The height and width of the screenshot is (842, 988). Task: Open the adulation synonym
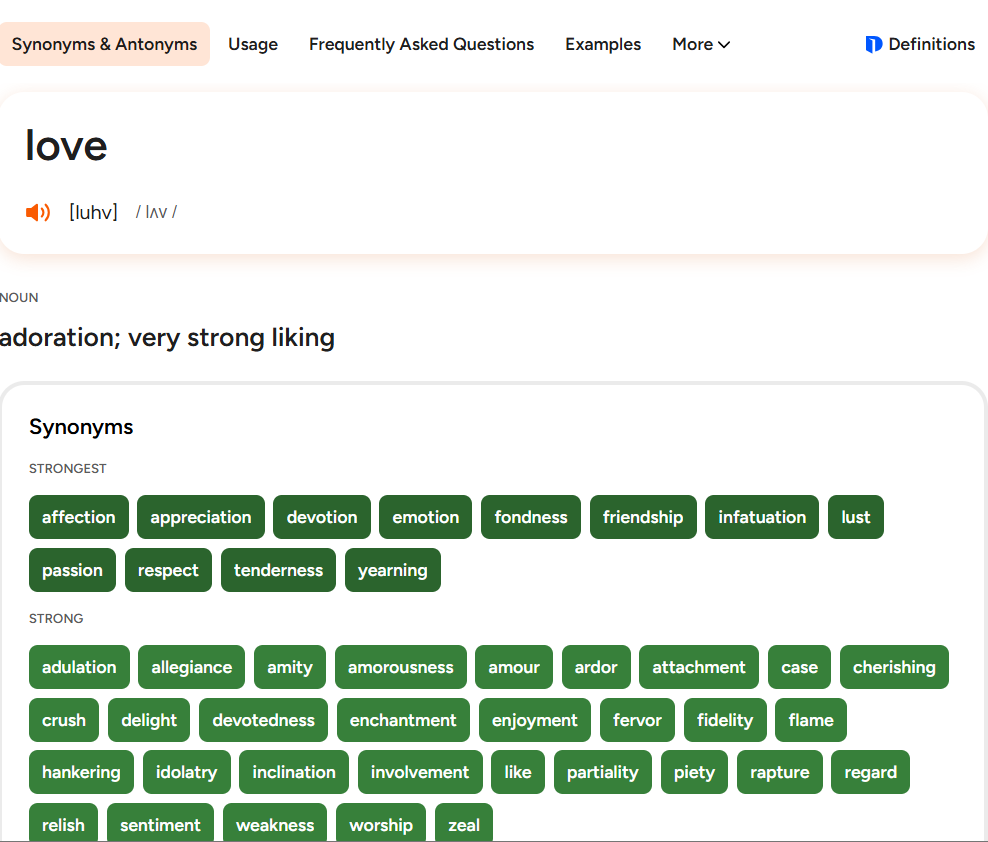79,667
